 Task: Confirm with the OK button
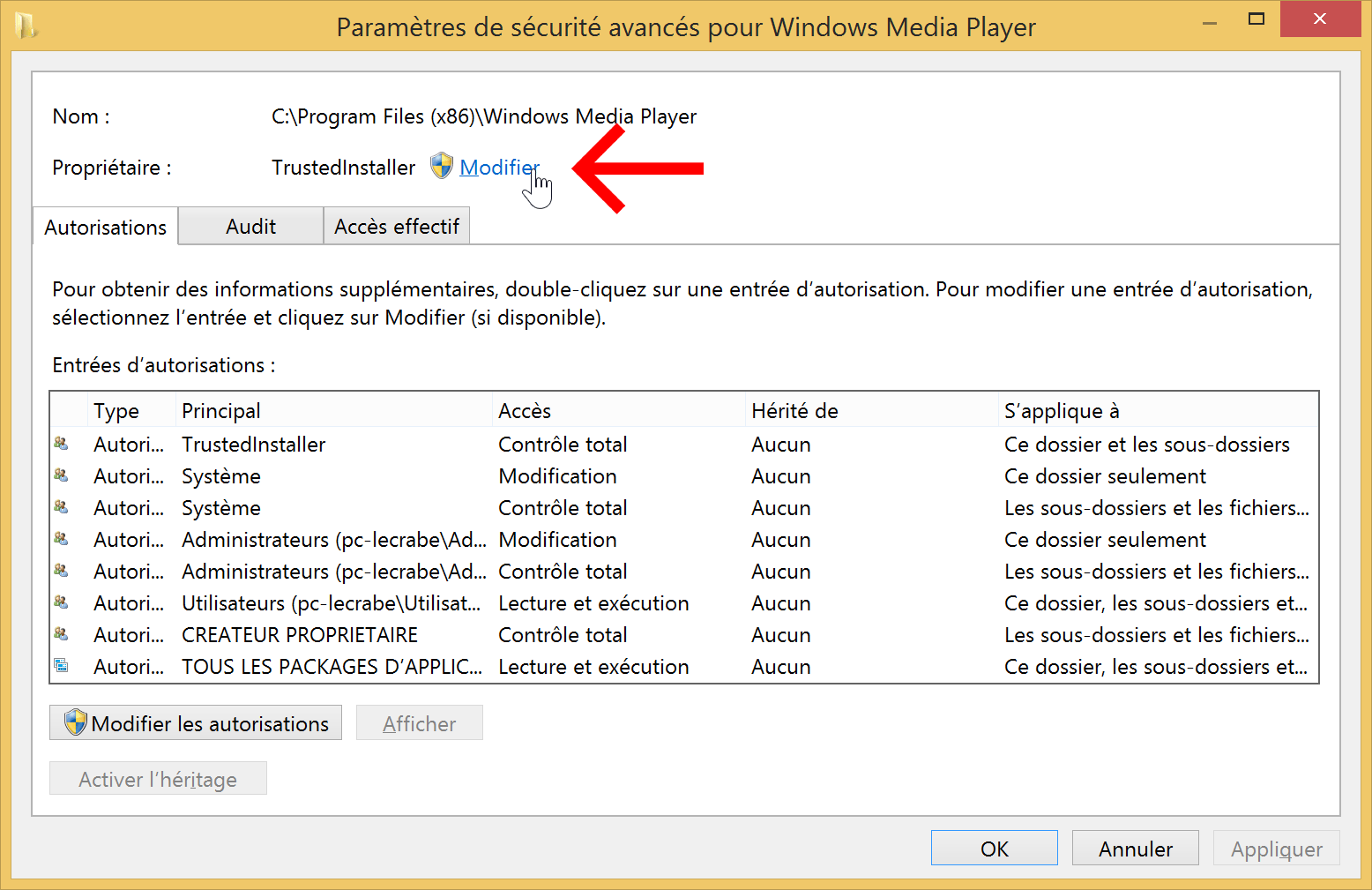(x=994, y=849)
